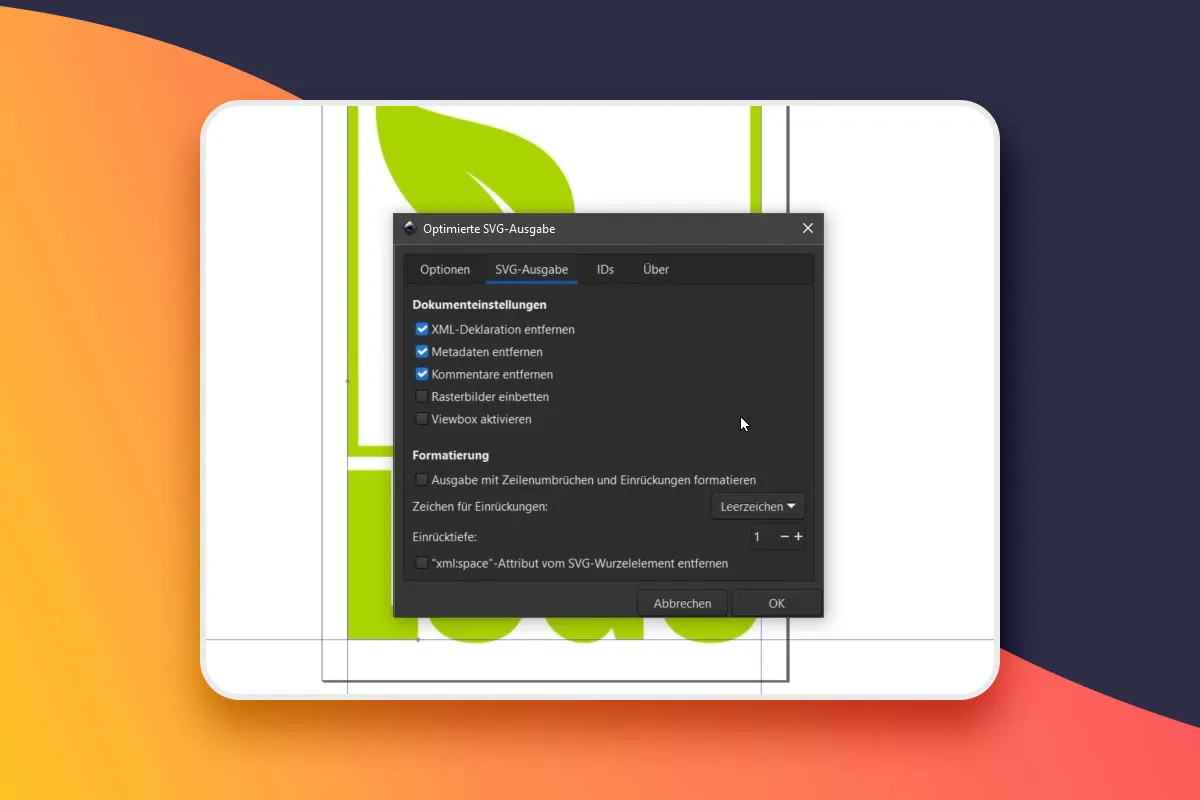Open the Über tab
Screen dimensions: 1200x800
point(656,269)
